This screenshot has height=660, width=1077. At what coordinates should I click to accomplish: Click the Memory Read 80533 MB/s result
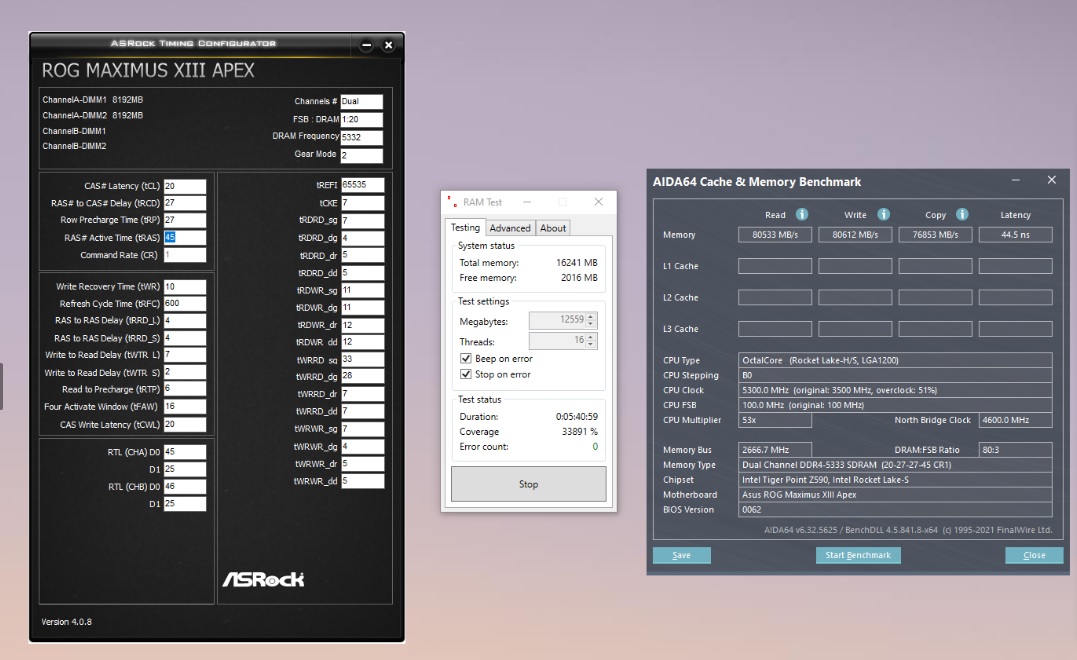click(x=775, y=235)
